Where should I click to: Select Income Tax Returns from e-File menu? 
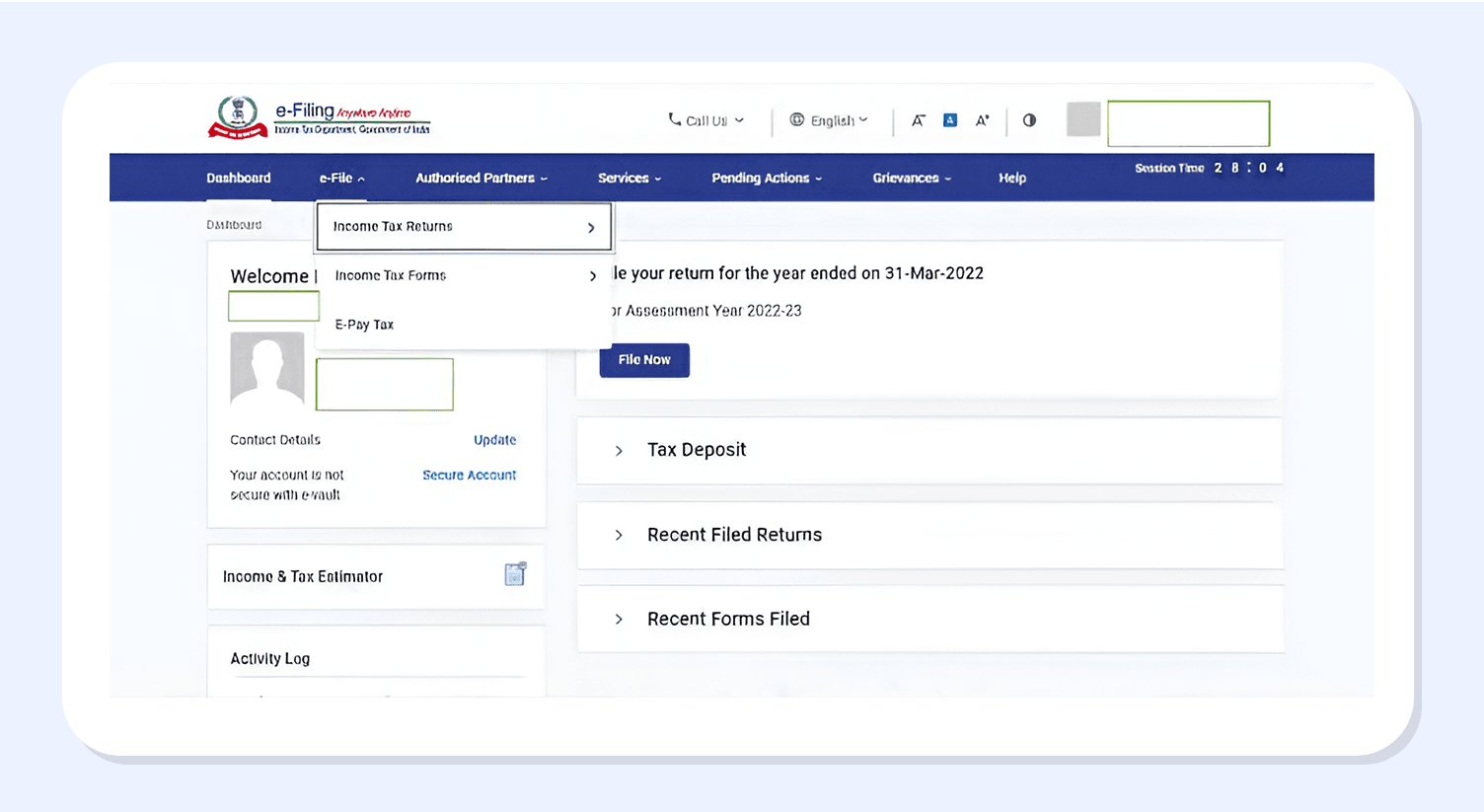[x=464, y=227]
